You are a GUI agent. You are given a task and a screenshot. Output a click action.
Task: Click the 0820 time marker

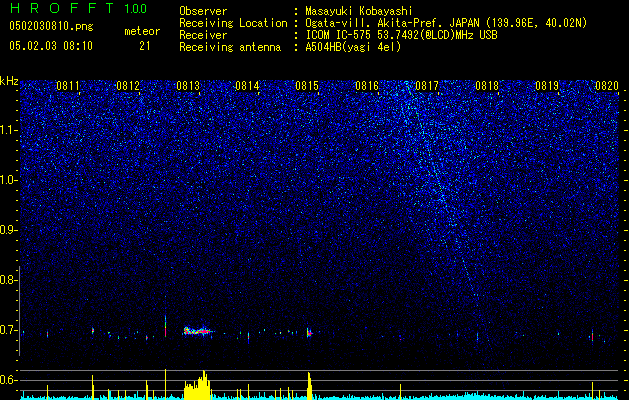pyautogui.click(x=607, y=86)
